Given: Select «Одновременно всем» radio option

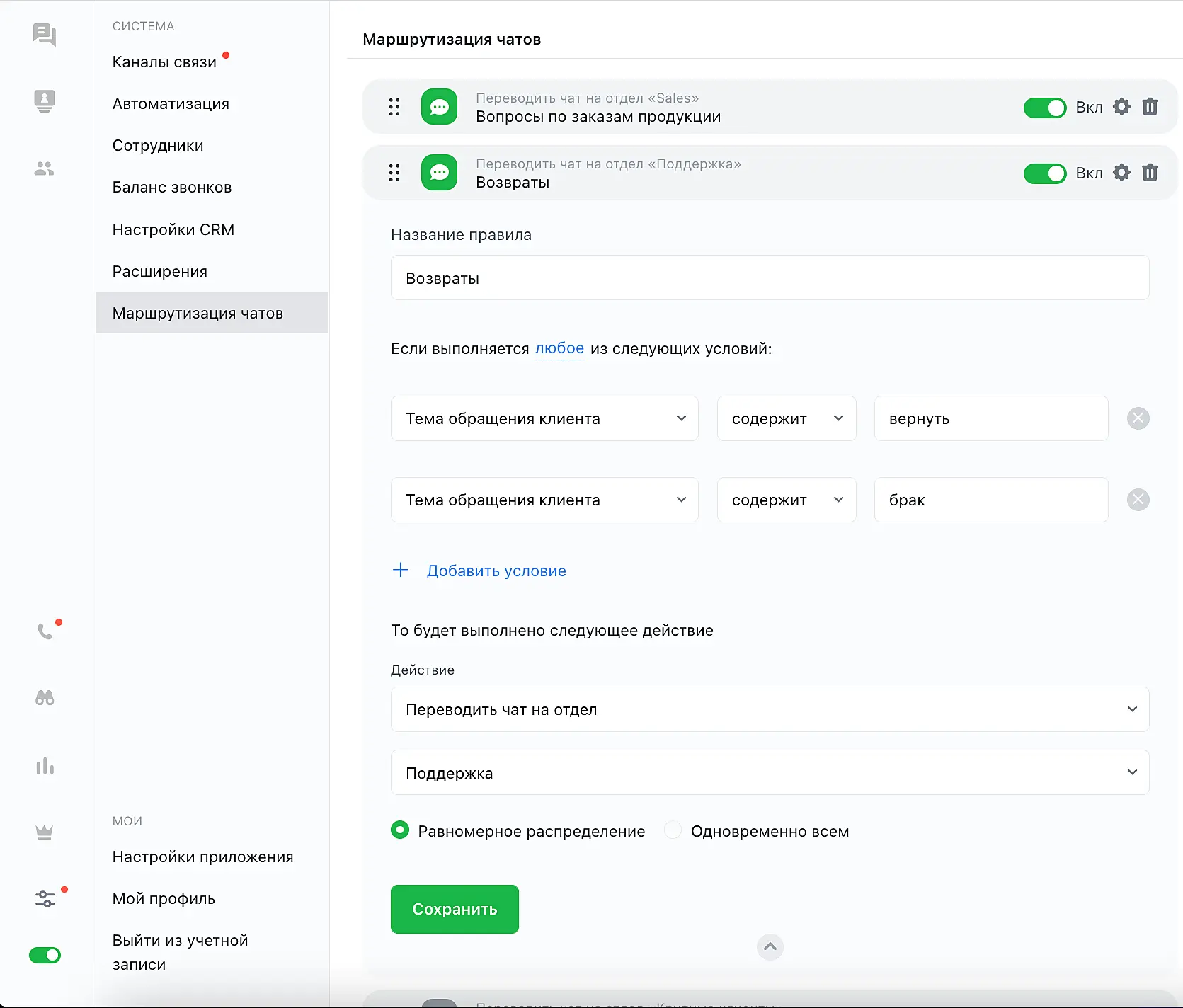Looking at the screenshot, I should point(673,830).
